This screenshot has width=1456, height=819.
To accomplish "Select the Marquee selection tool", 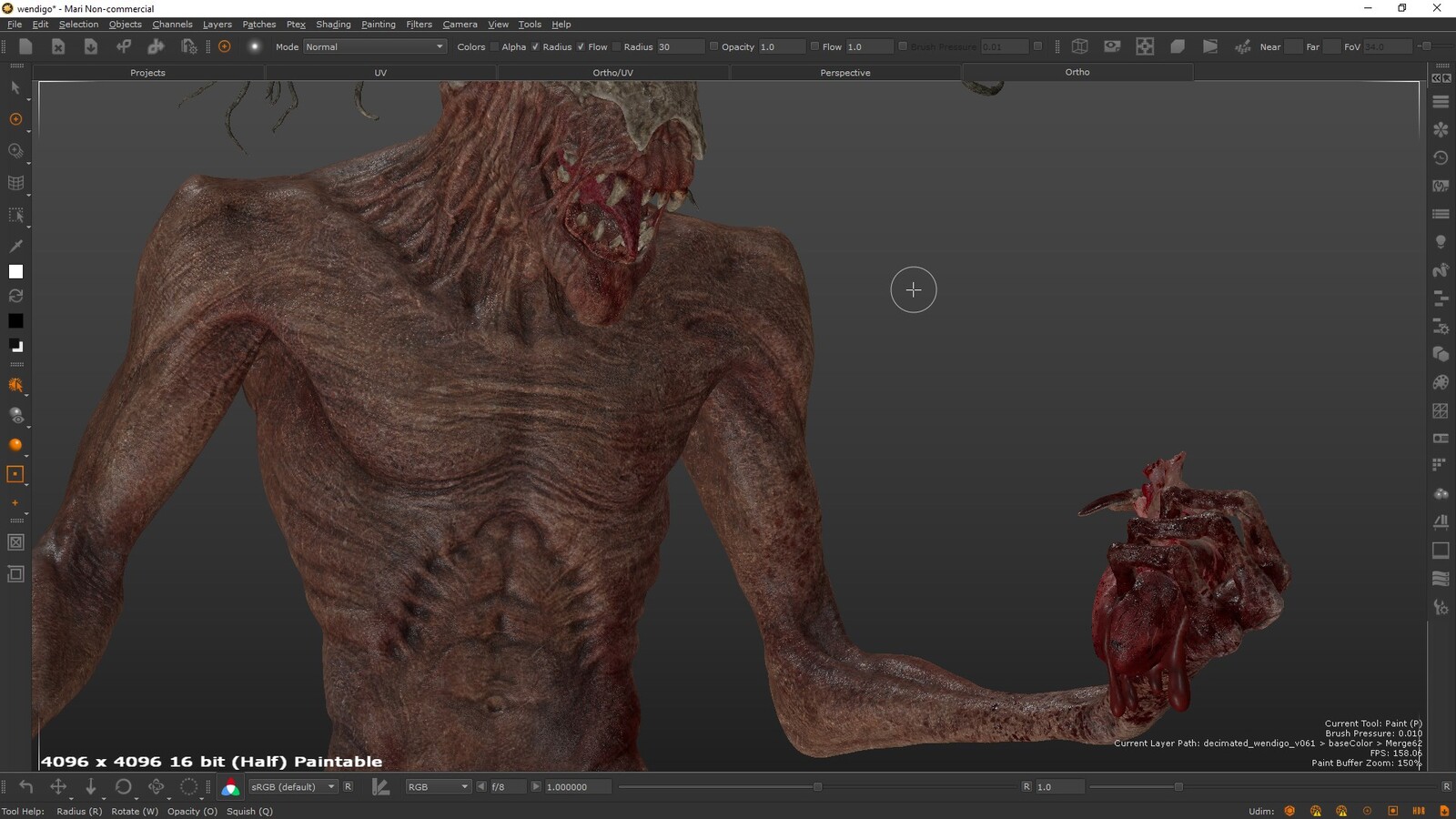I will [15, 215].
